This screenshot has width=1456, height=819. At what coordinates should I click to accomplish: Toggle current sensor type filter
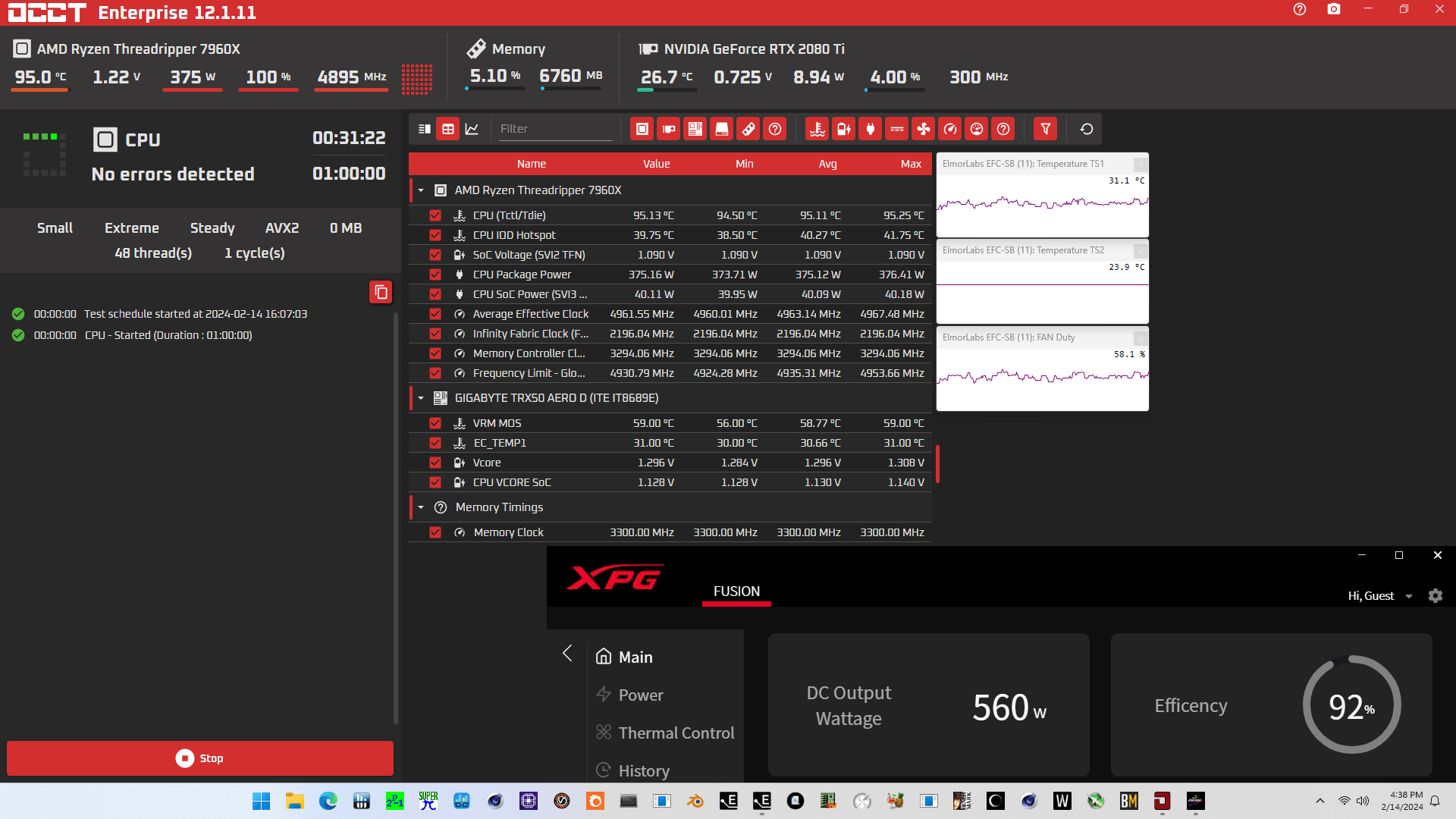click(x=897, y=129)
